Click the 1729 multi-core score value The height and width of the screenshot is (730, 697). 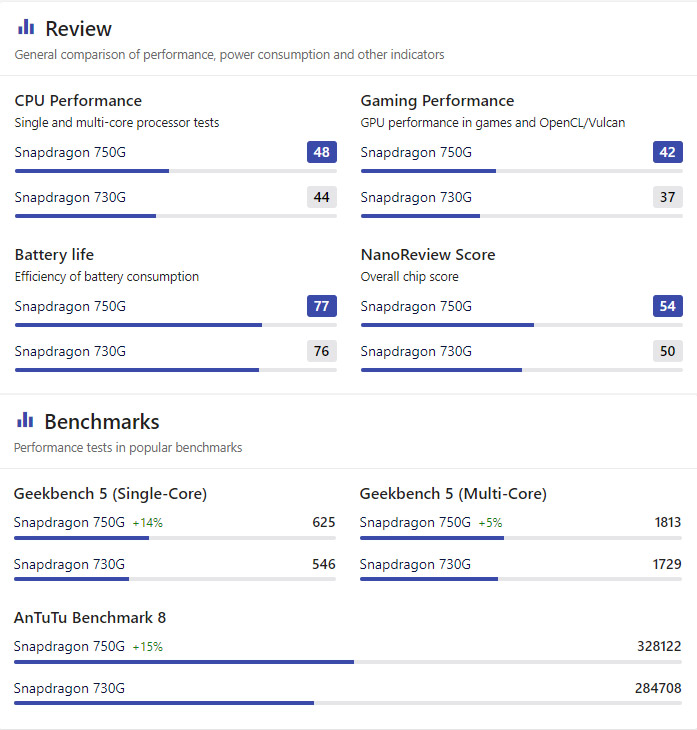point(667,564)
